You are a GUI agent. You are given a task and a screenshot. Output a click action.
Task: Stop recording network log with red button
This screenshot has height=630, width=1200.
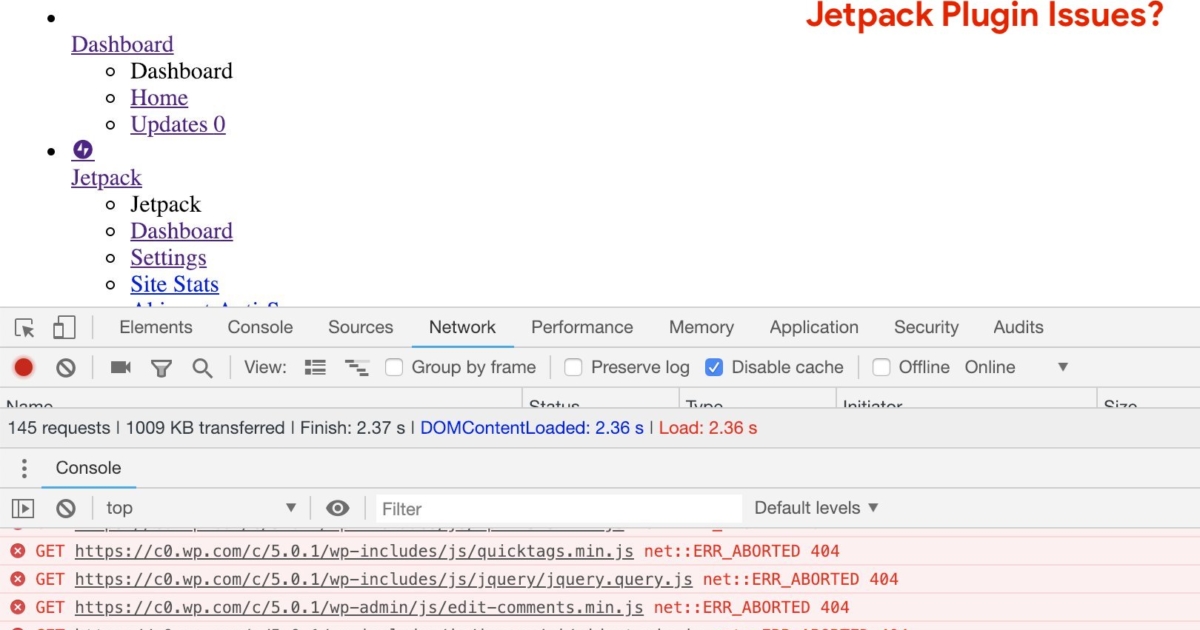[x=24, y=368]
